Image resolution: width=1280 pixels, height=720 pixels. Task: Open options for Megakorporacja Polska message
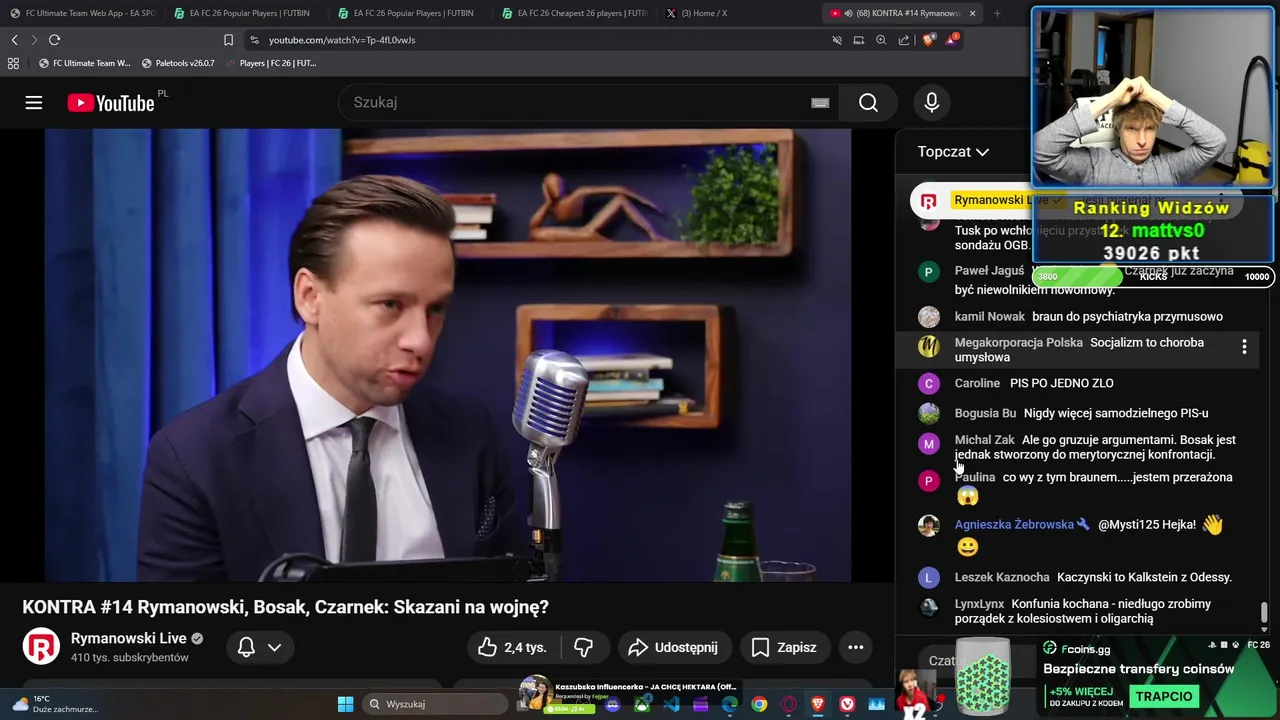1244,347
